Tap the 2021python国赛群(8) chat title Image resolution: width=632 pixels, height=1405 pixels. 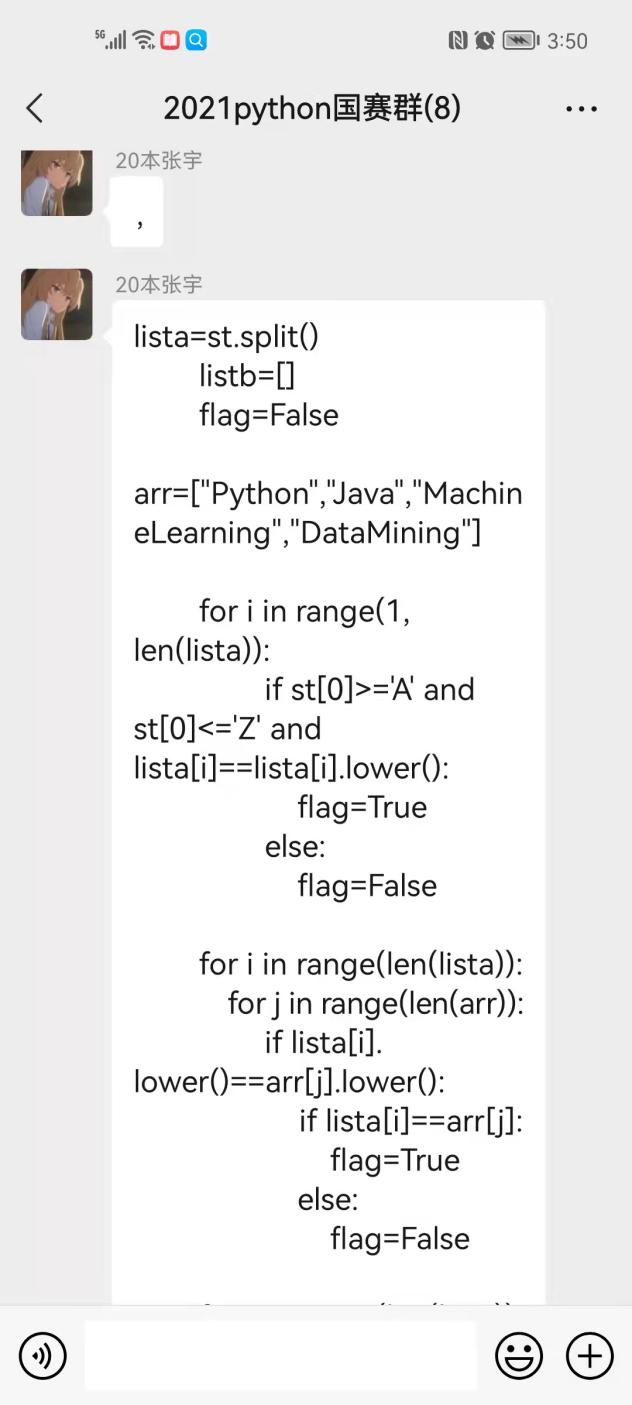tap(312, 108)
